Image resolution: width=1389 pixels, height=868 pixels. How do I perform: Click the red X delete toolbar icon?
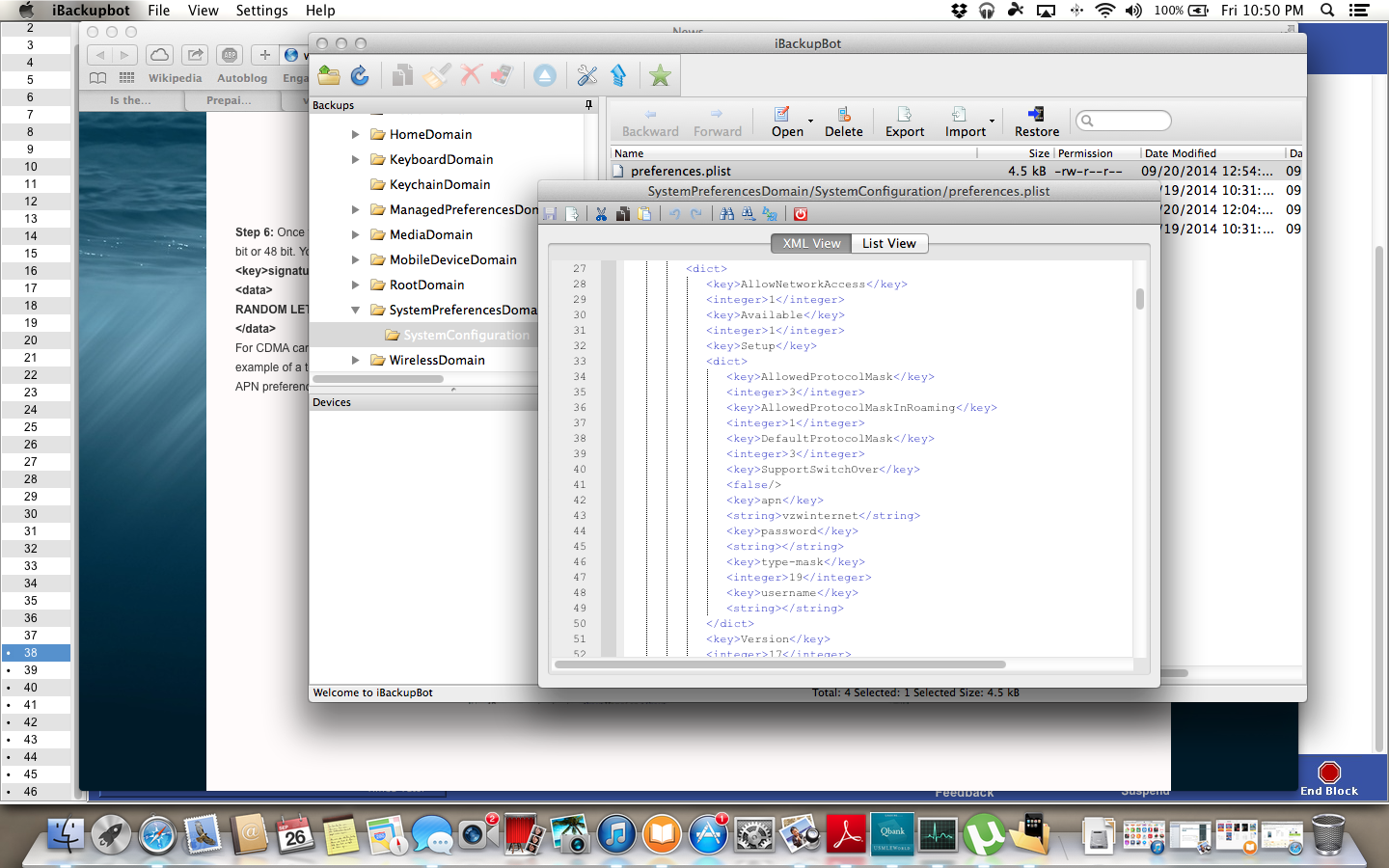pos(471,75)
